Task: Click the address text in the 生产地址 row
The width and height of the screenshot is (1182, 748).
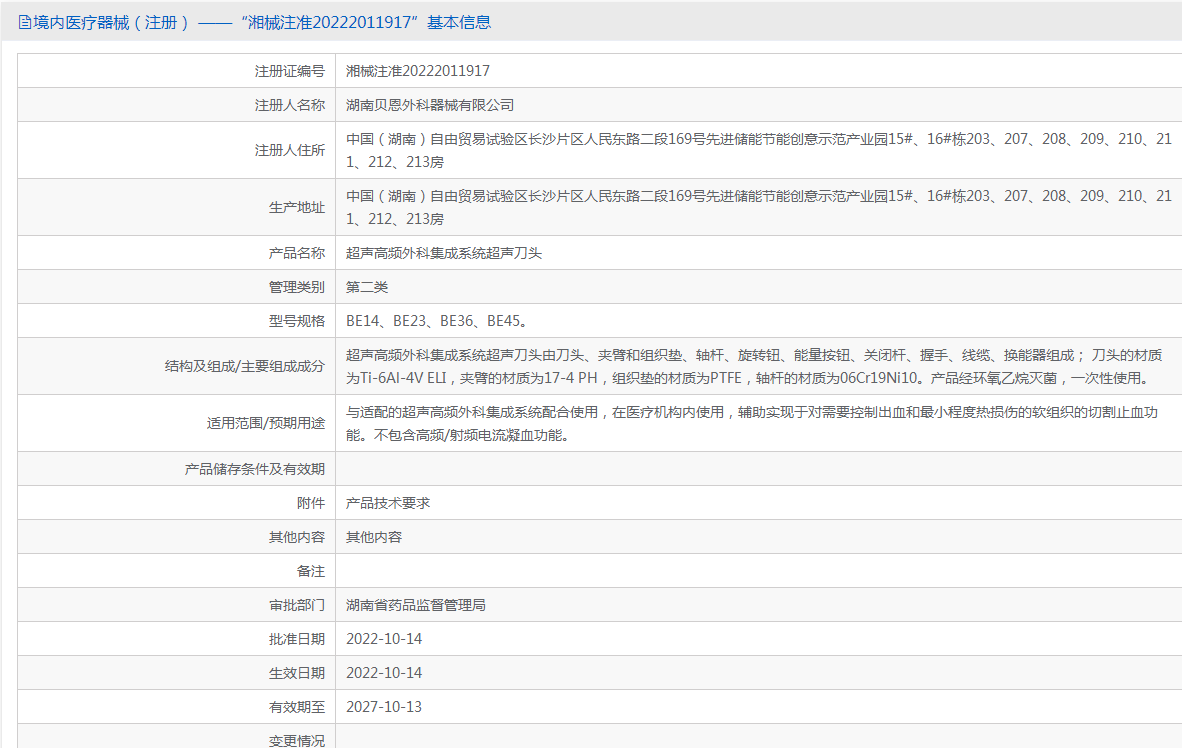Action: [759, 207]
